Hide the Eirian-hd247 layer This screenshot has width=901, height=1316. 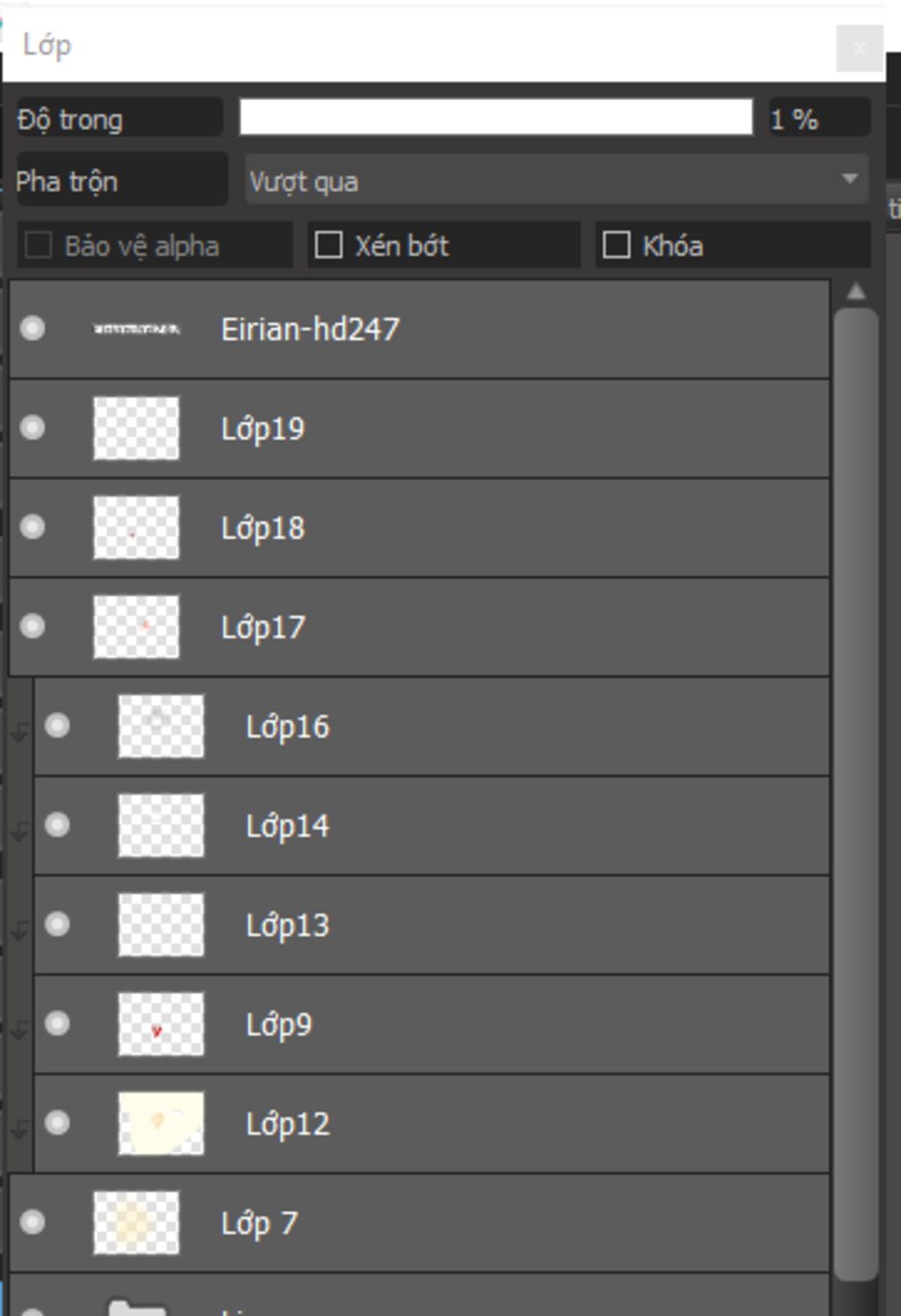[x=33, y=329]
